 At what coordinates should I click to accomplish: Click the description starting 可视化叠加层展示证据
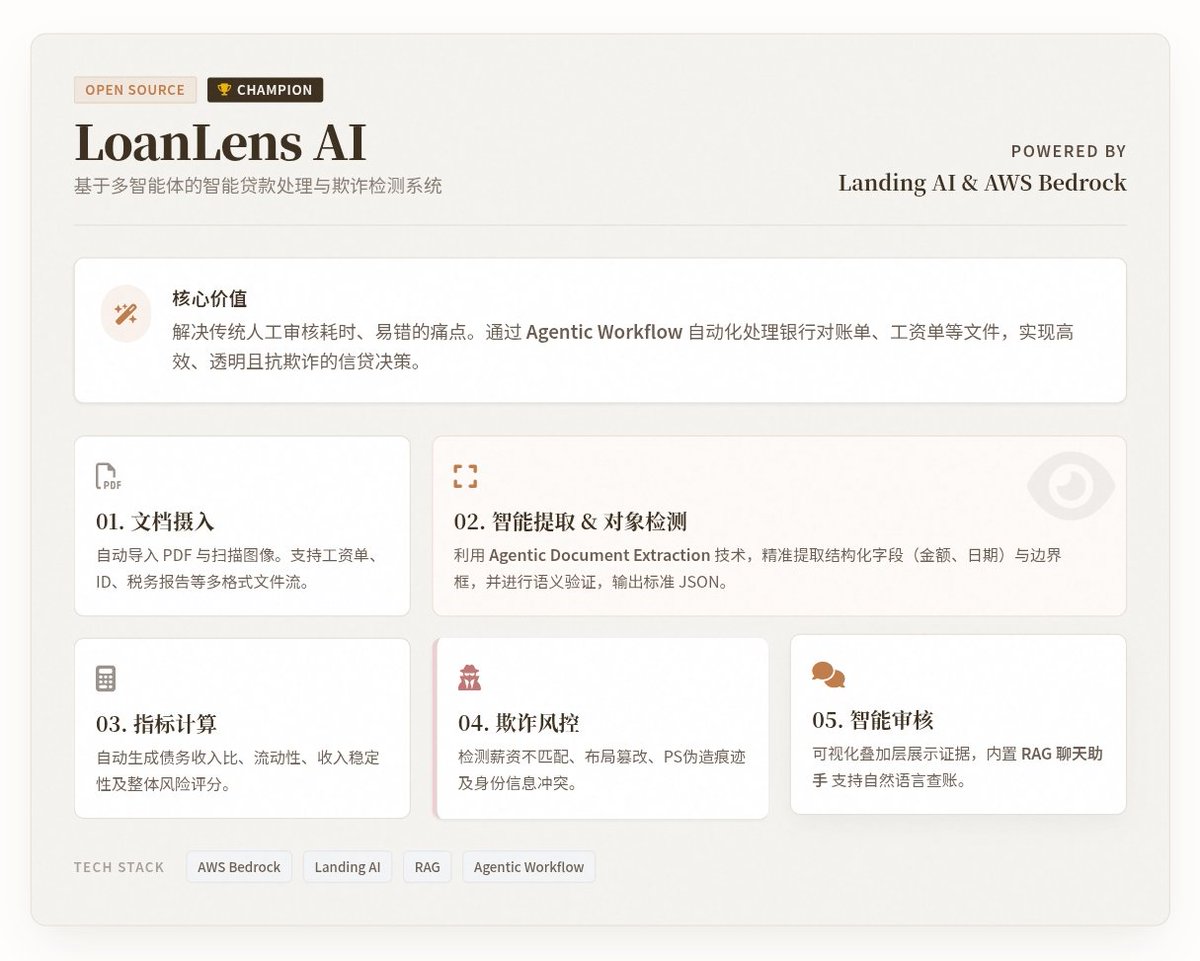[957, 767]
